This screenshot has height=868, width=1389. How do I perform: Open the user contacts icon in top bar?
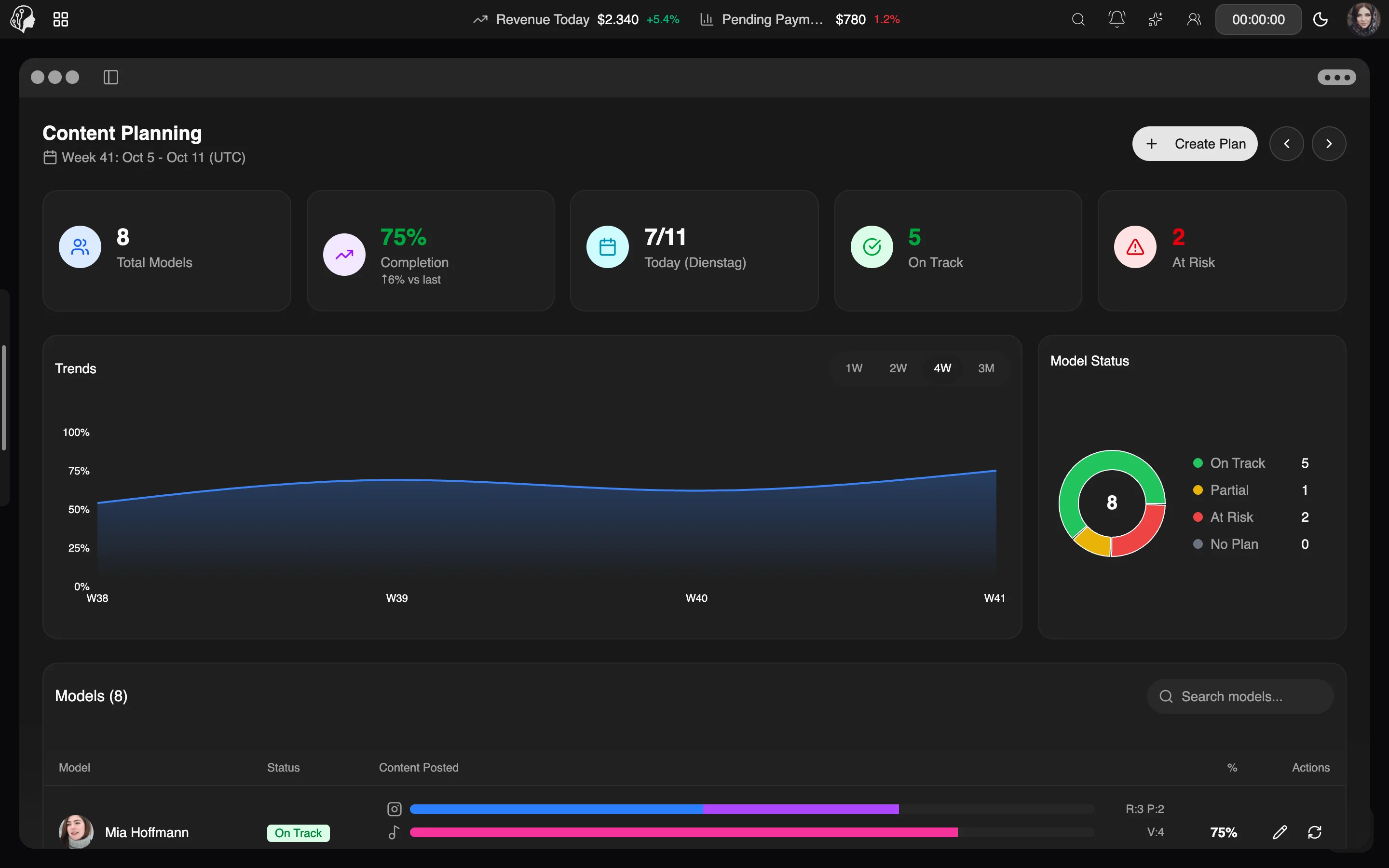tap(1194, 19)
